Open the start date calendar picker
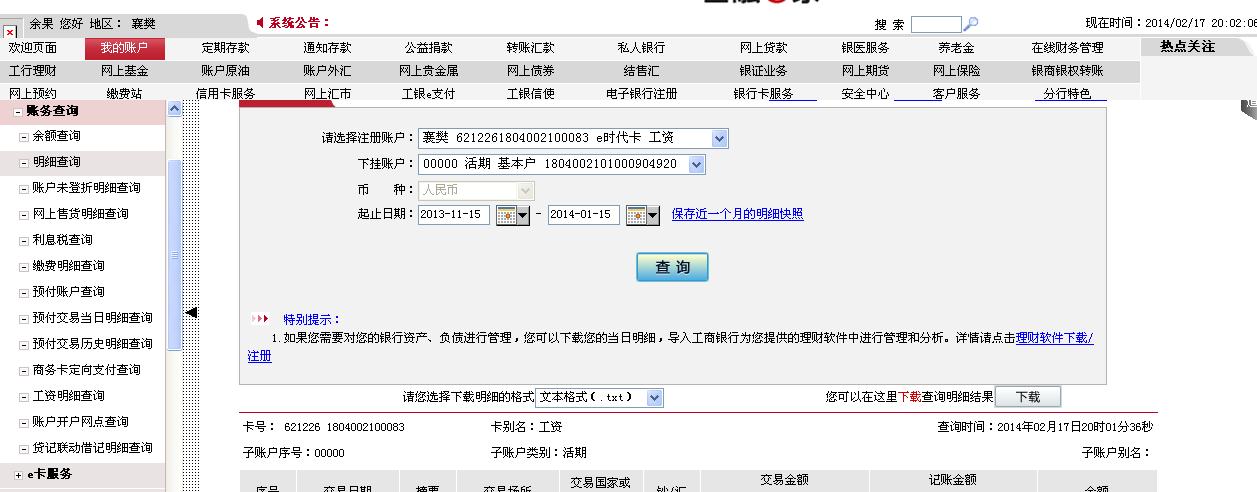The width and height of the screenshot is (1257, 492). tap(512, 215)
